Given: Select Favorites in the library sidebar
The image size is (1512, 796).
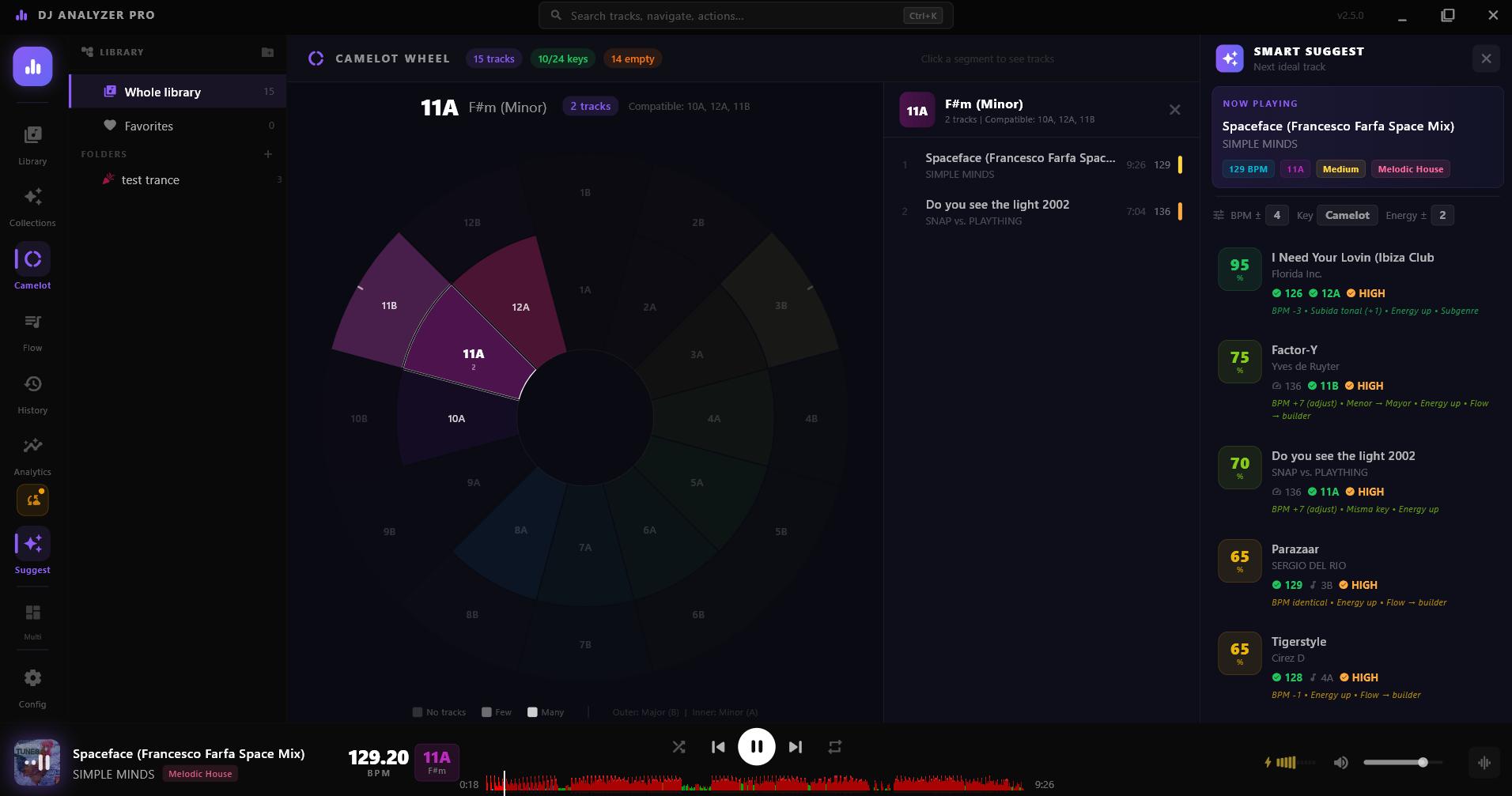Looking at the screenshot, I should click(x=149, y=126).
